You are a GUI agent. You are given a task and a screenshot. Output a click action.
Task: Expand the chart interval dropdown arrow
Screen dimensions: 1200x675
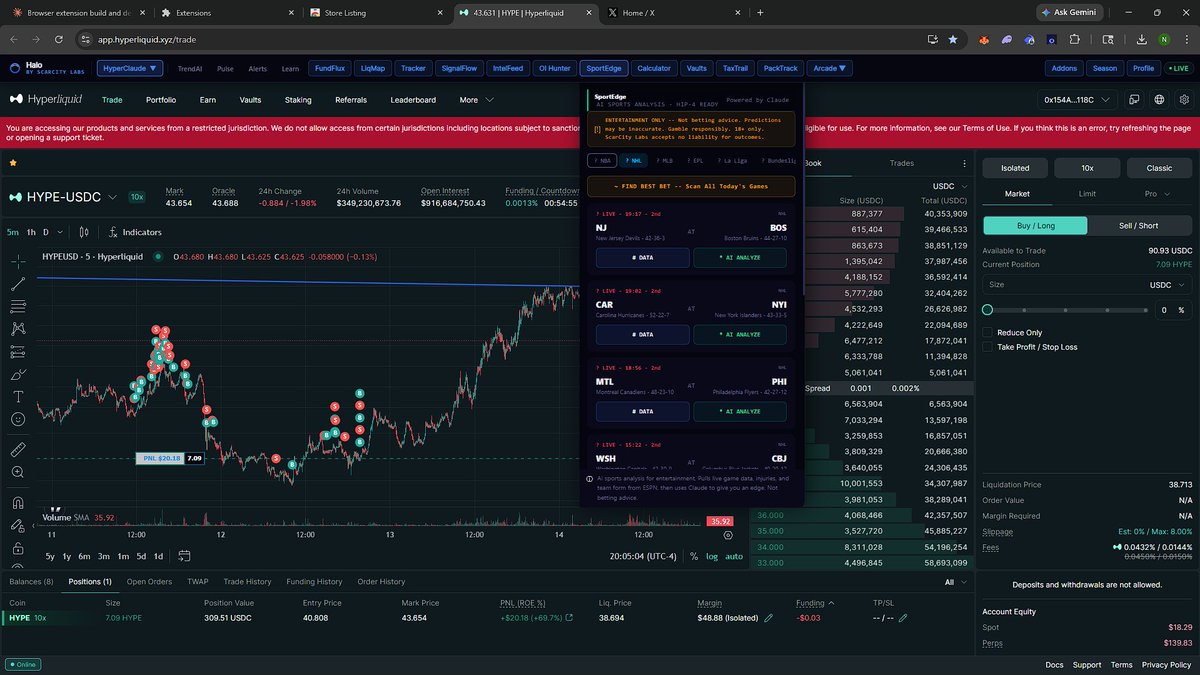point(61,232)
